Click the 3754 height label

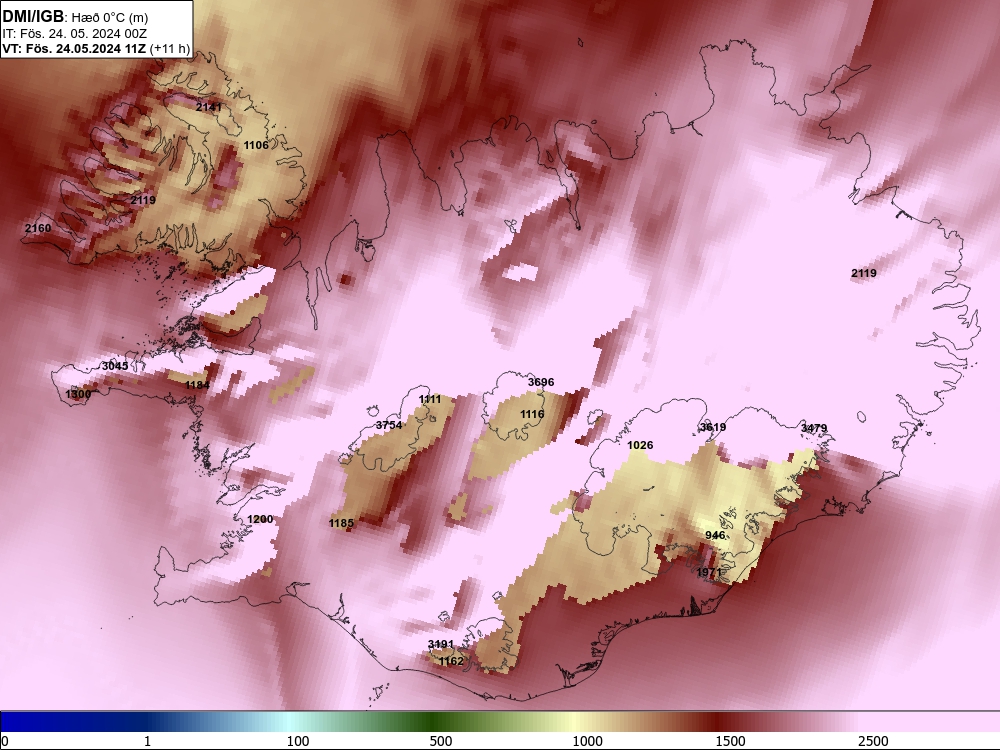389,425
